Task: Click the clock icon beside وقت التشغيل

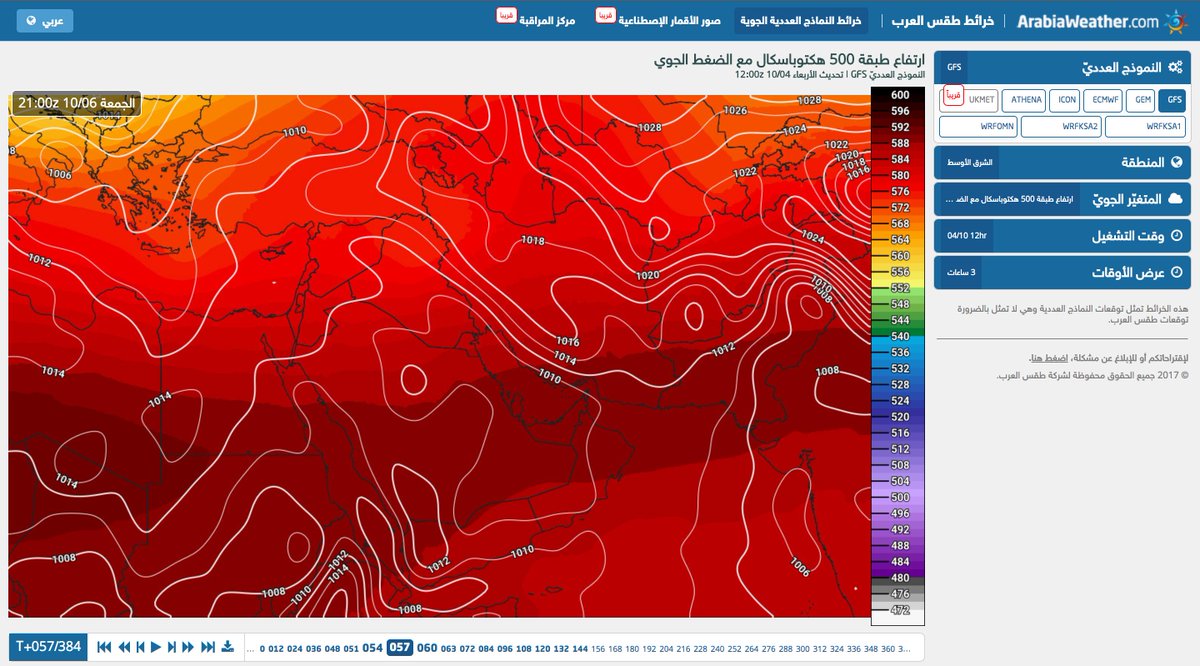Action: (x=1176, y=236)
